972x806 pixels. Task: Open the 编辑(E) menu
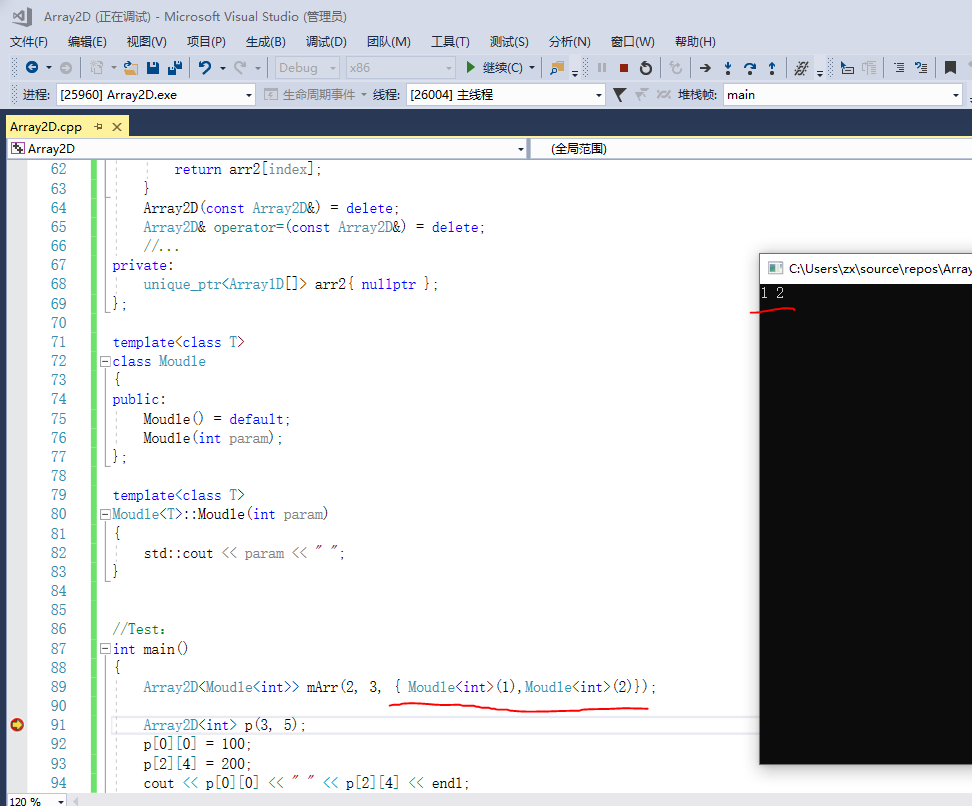pyautogui.click(x=87, y=42)
